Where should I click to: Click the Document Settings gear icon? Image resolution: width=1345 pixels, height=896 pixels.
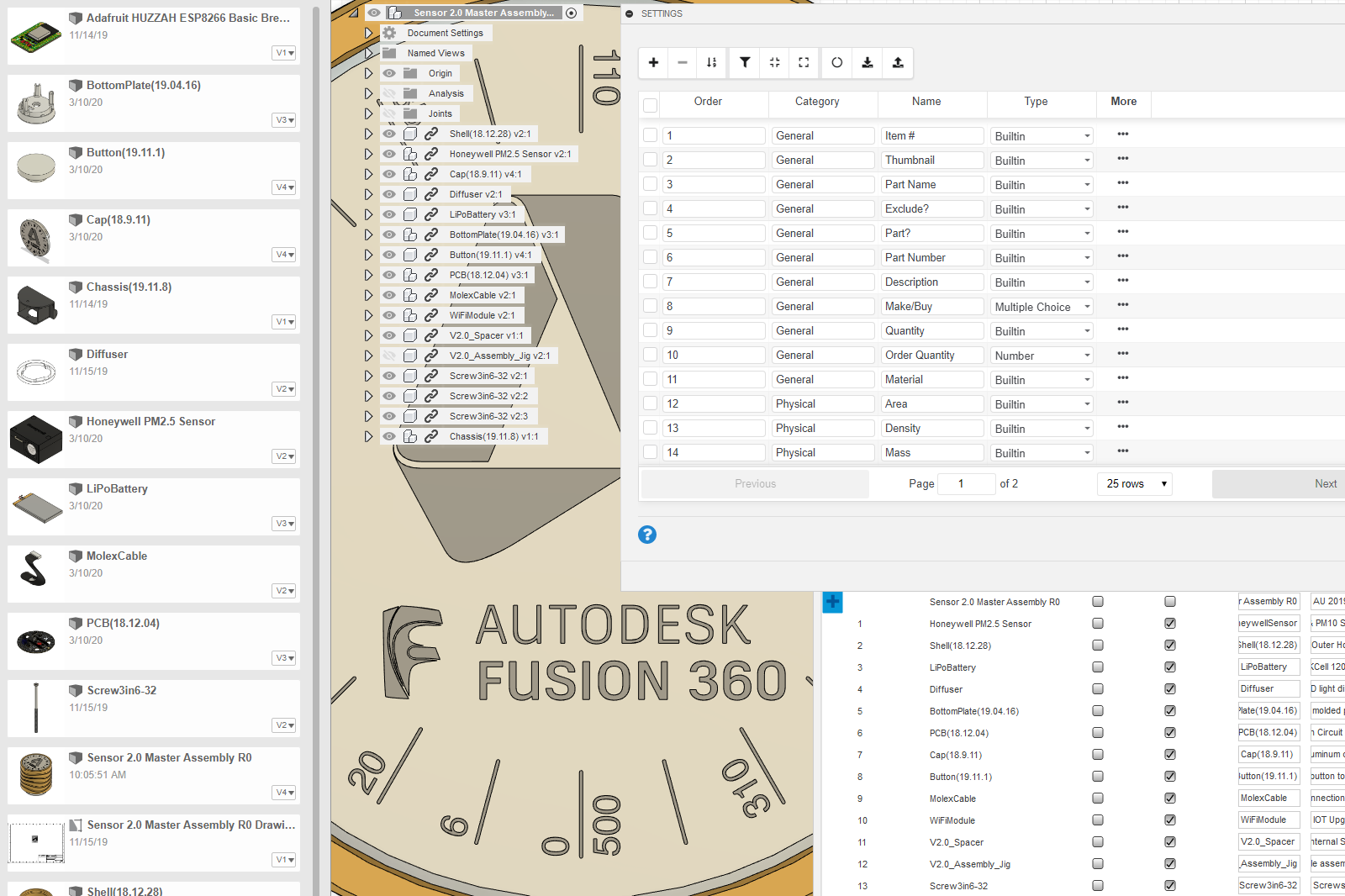coord(389,33)
